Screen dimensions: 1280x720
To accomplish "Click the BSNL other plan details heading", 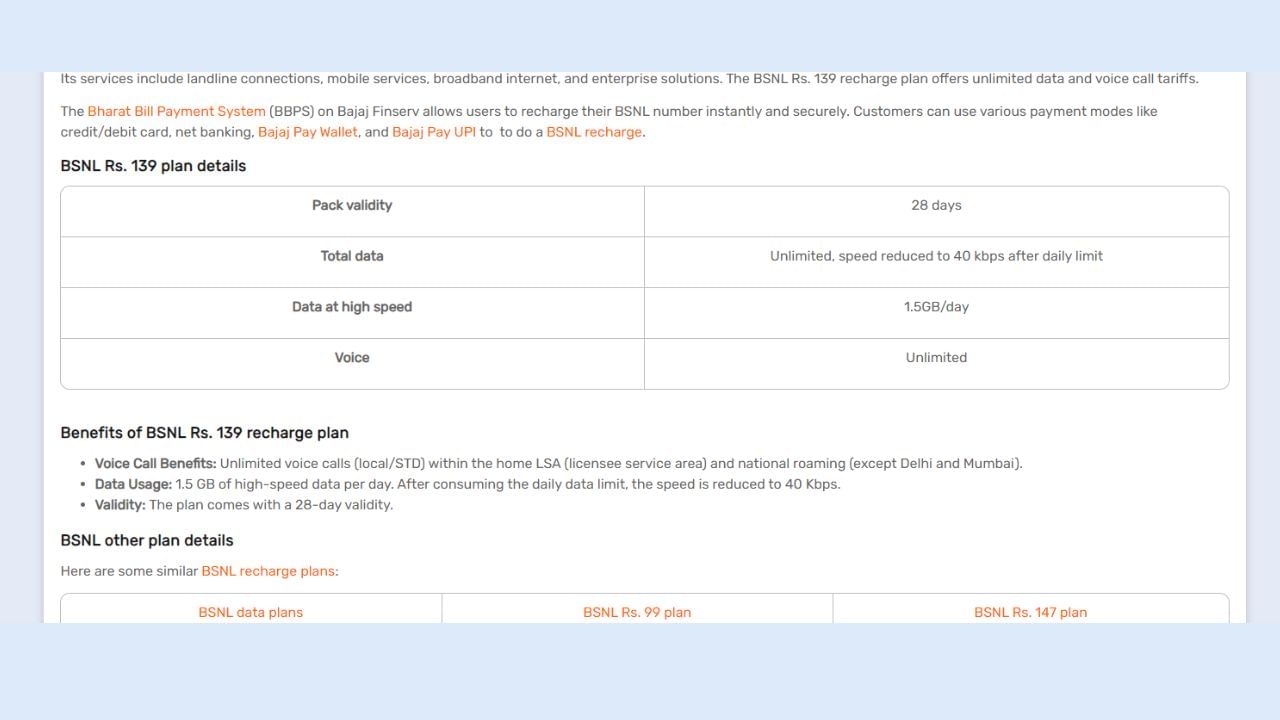I will tap(147, 540).
